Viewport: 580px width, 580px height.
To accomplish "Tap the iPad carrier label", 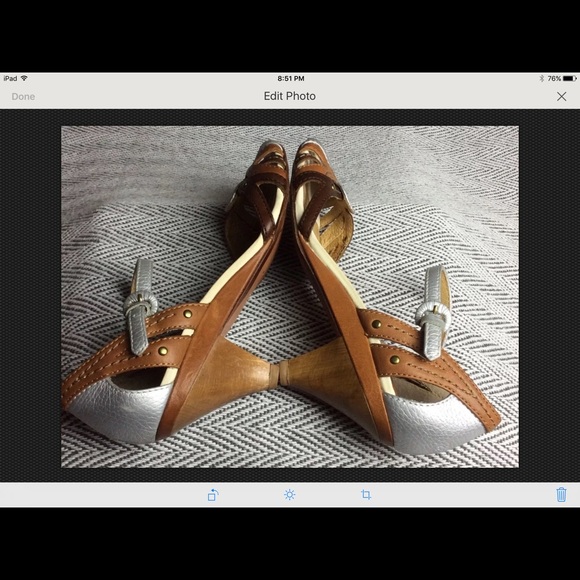I will [x=10, y=78].
